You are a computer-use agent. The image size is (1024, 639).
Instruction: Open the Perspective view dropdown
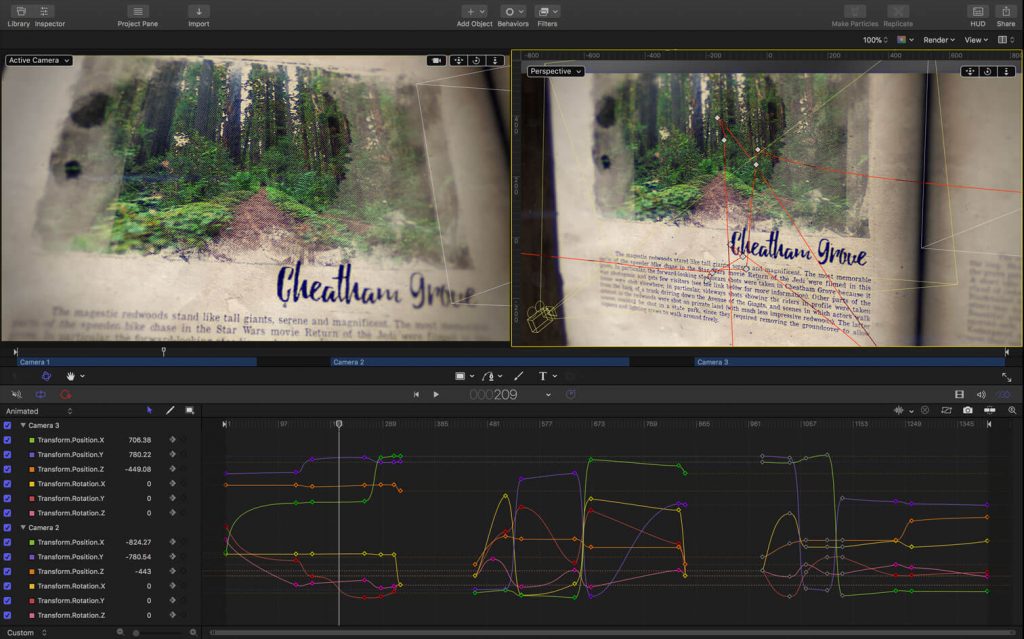pos(555,71)
